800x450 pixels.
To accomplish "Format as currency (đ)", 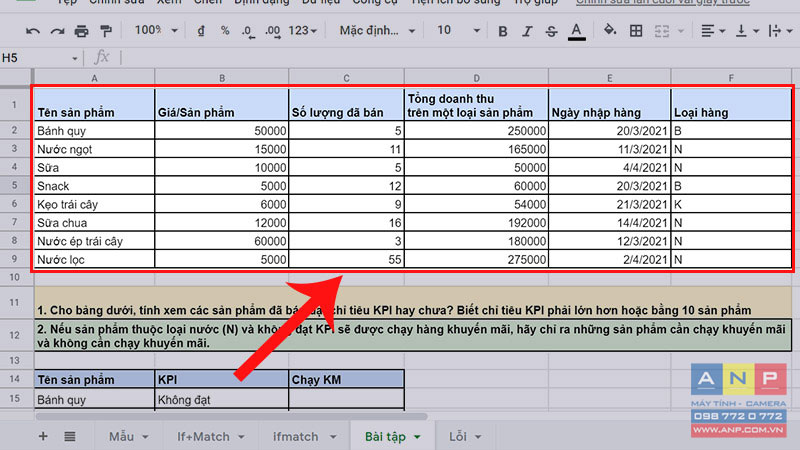I will pyautogui.click(x=201, y=31).
